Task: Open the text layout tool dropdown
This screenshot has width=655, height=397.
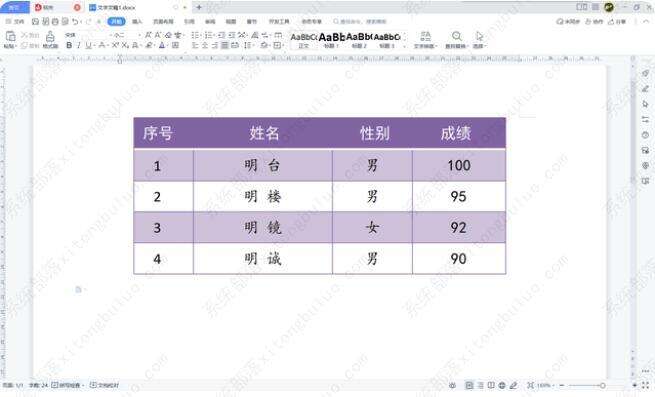Action: [425, 39]
